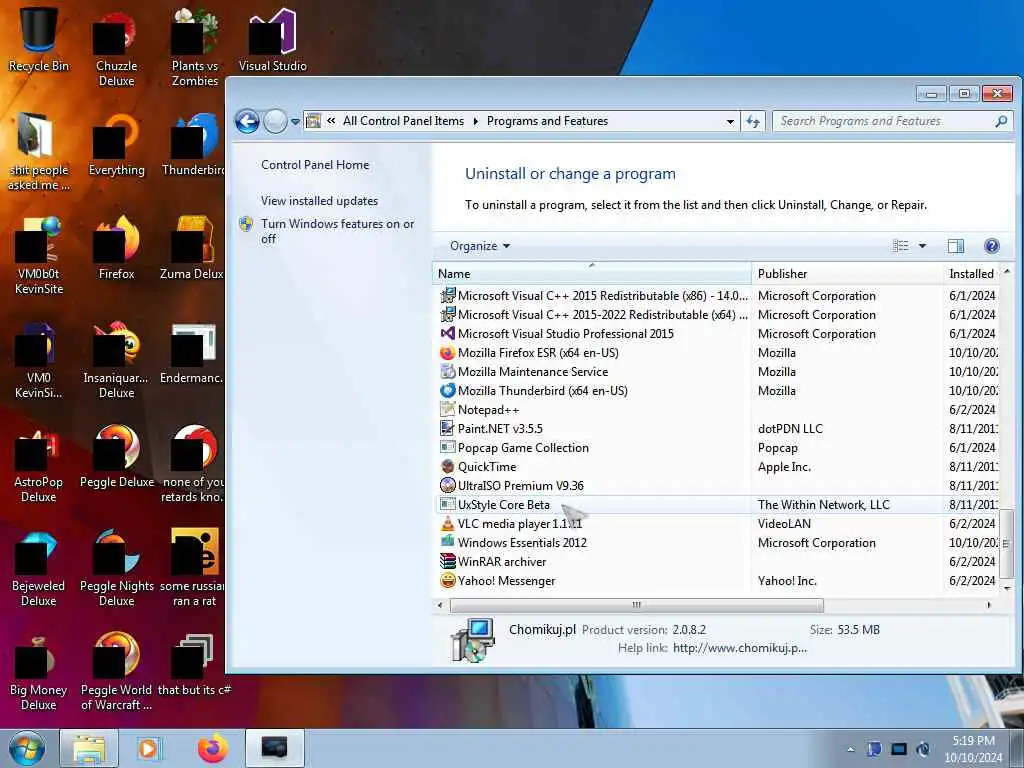This screenshot has width=1024, height=768.
Task: Open View installed updates link
Action: (x=319, y=200)
